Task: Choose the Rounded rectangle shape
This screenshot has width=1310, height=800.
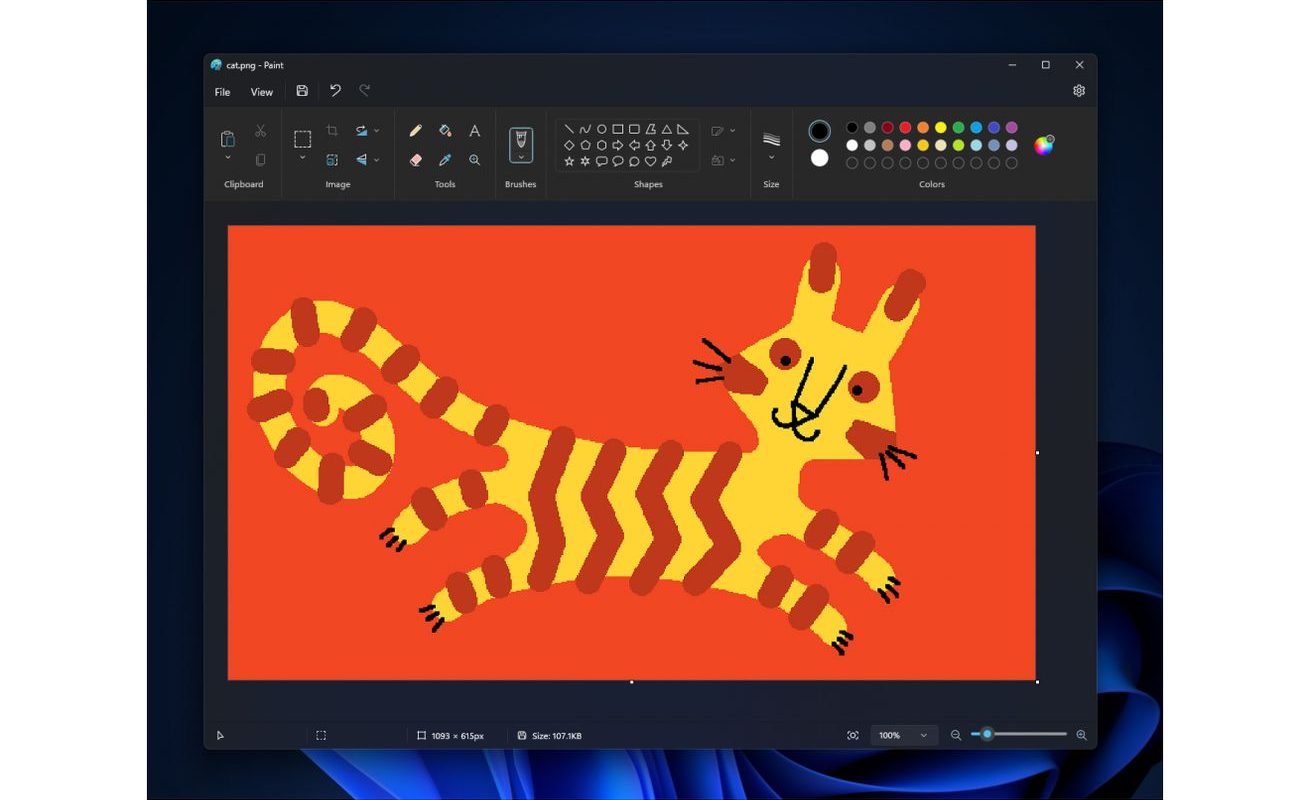Action: [x=634, y=129]
